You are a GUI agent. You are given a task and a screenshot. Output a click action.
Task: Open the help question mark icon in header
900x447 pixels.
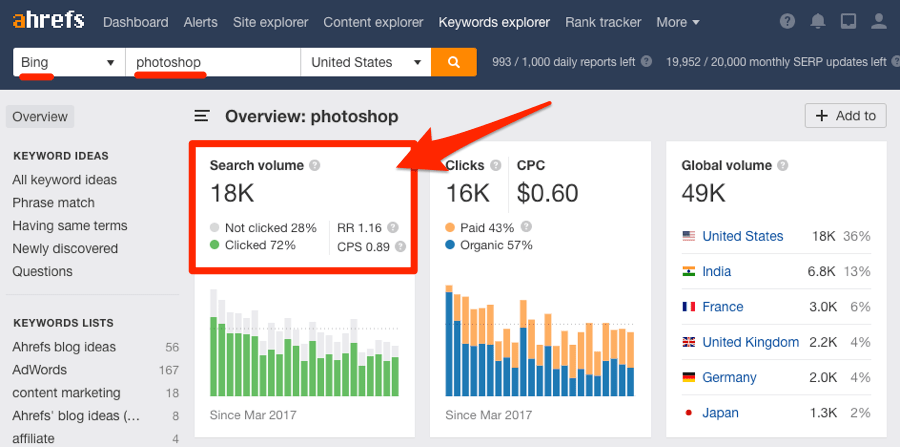[788, 22]
